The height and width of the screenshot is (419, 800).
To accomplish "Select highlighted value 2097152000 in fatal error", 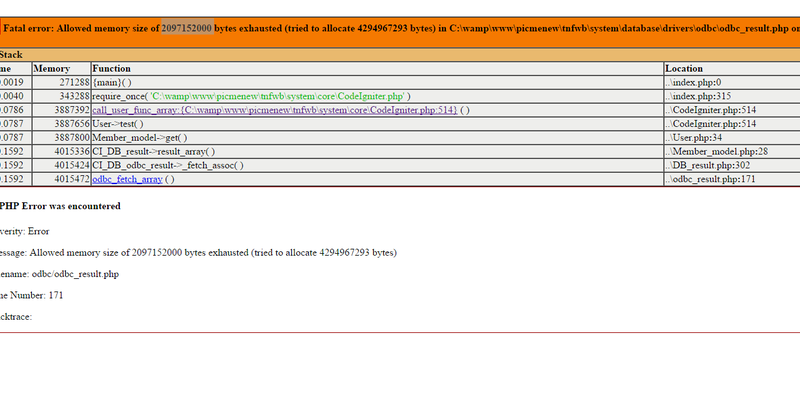I will pyautogui.click(x=187, y=28).
